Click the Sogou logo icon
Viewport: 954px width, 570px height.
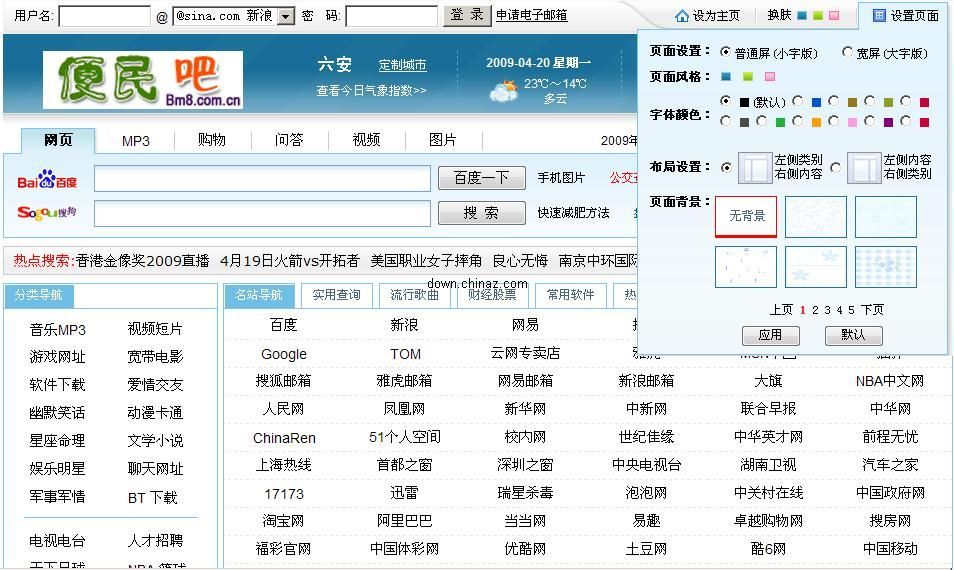coord(47,213)
